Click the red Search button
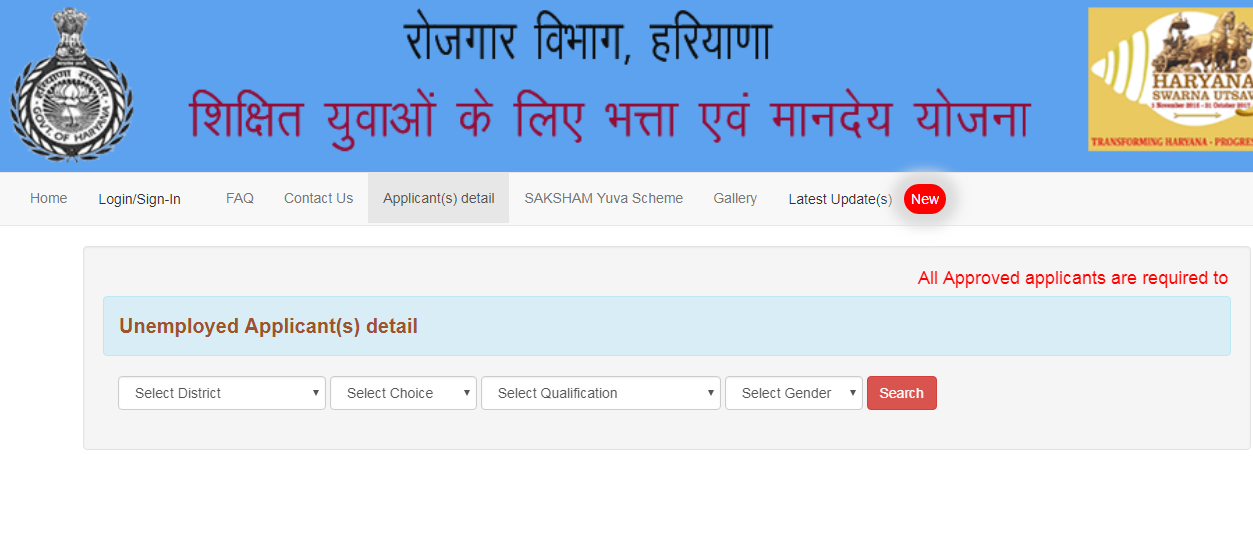Viewport: 1253px width, 545px height. coord(902,393)
